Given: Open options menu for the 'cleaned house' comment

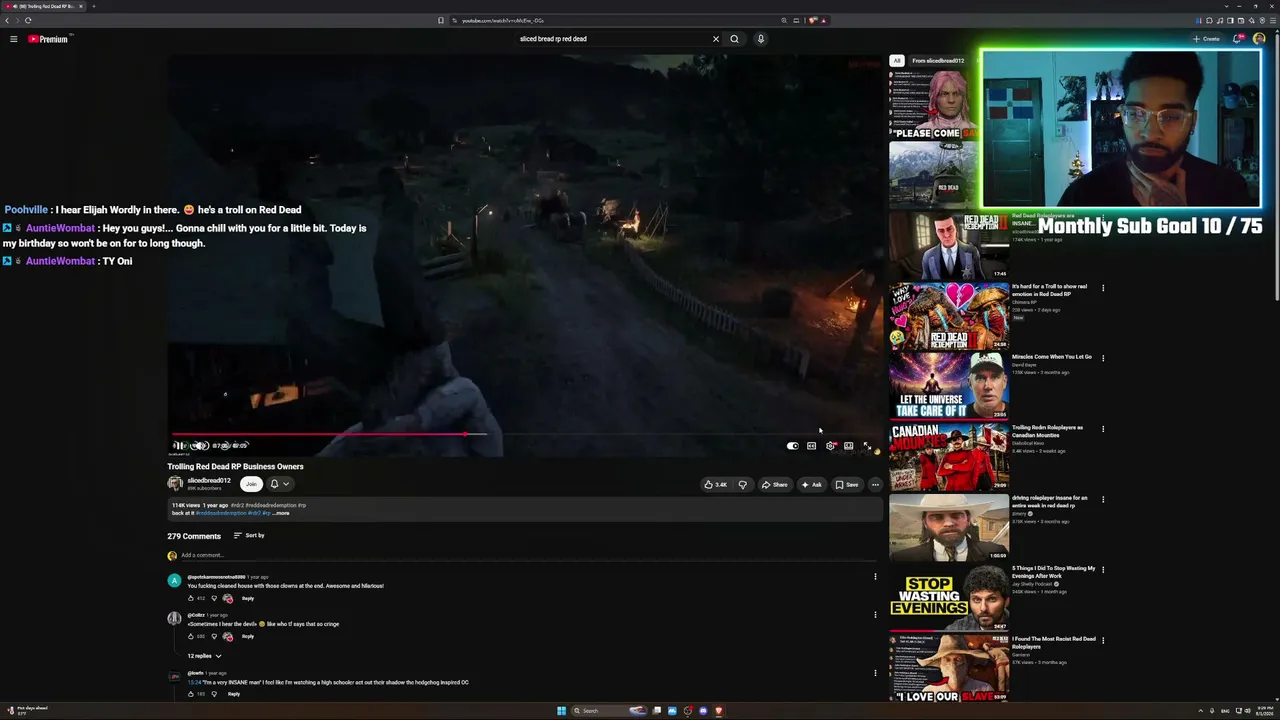Looking at the screenshot, I should 875,577.
